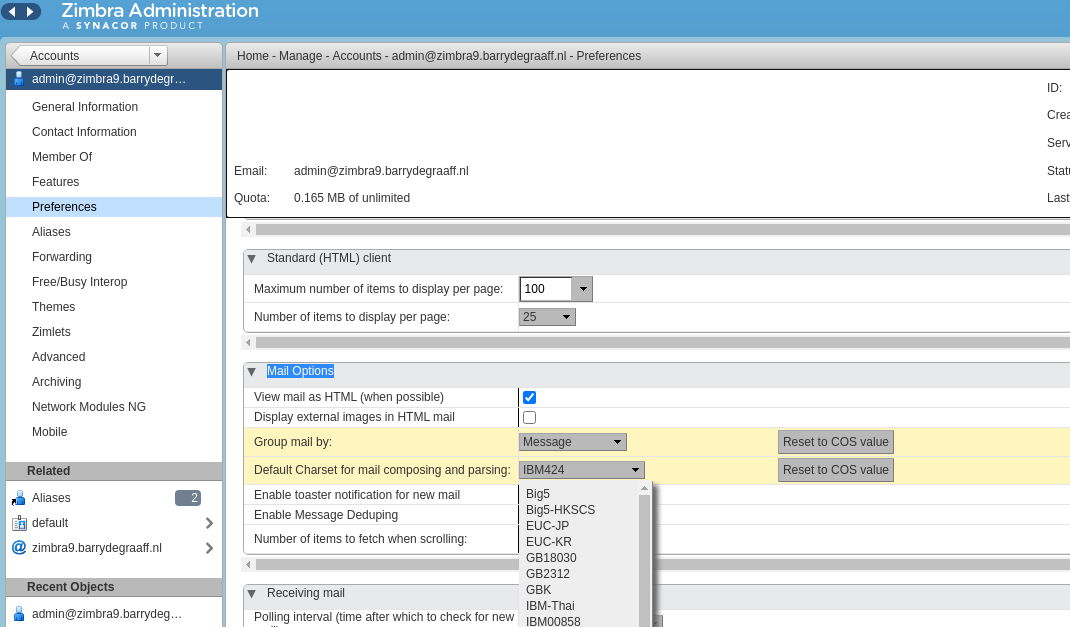1070x627 pixels.
Task: Select the admin account icon in the sidebar header
Action: click(19, 79)
